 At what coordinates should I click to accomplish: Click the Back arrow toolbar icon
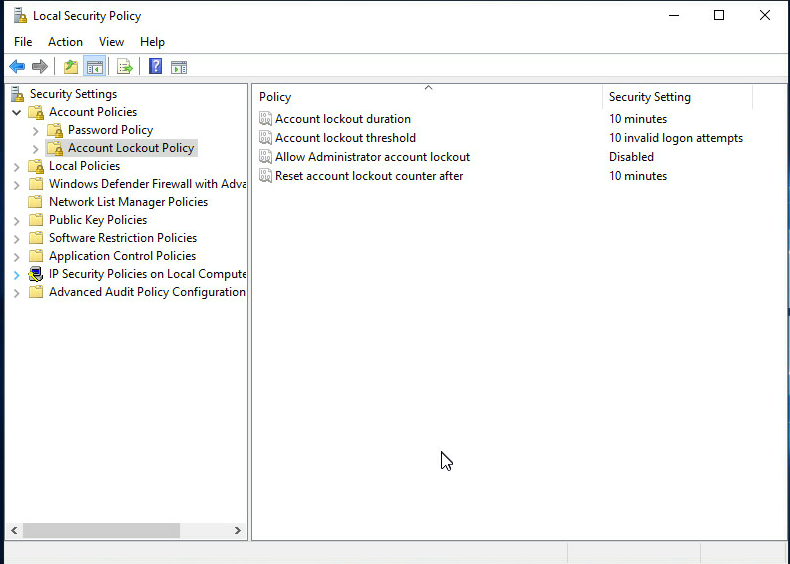[x=17, y=67]
